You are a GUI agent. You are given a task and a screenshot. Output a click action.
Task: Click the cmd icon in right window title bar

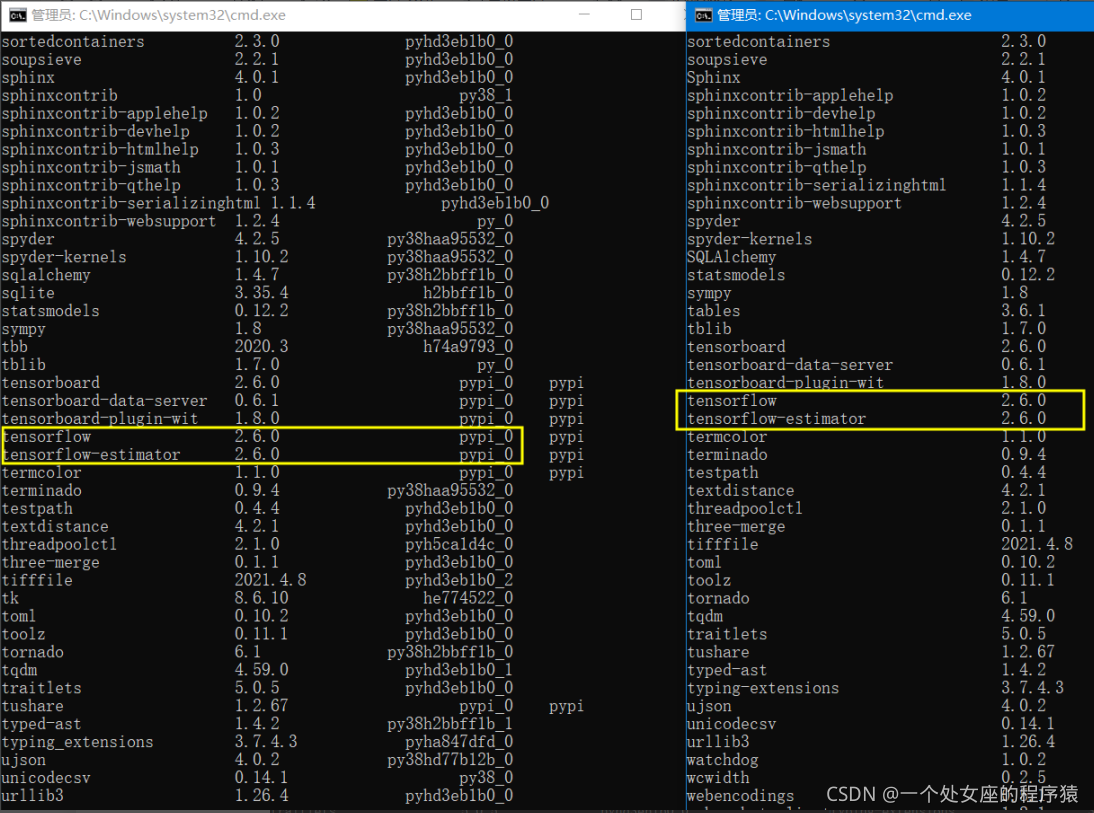pos(703,15)
